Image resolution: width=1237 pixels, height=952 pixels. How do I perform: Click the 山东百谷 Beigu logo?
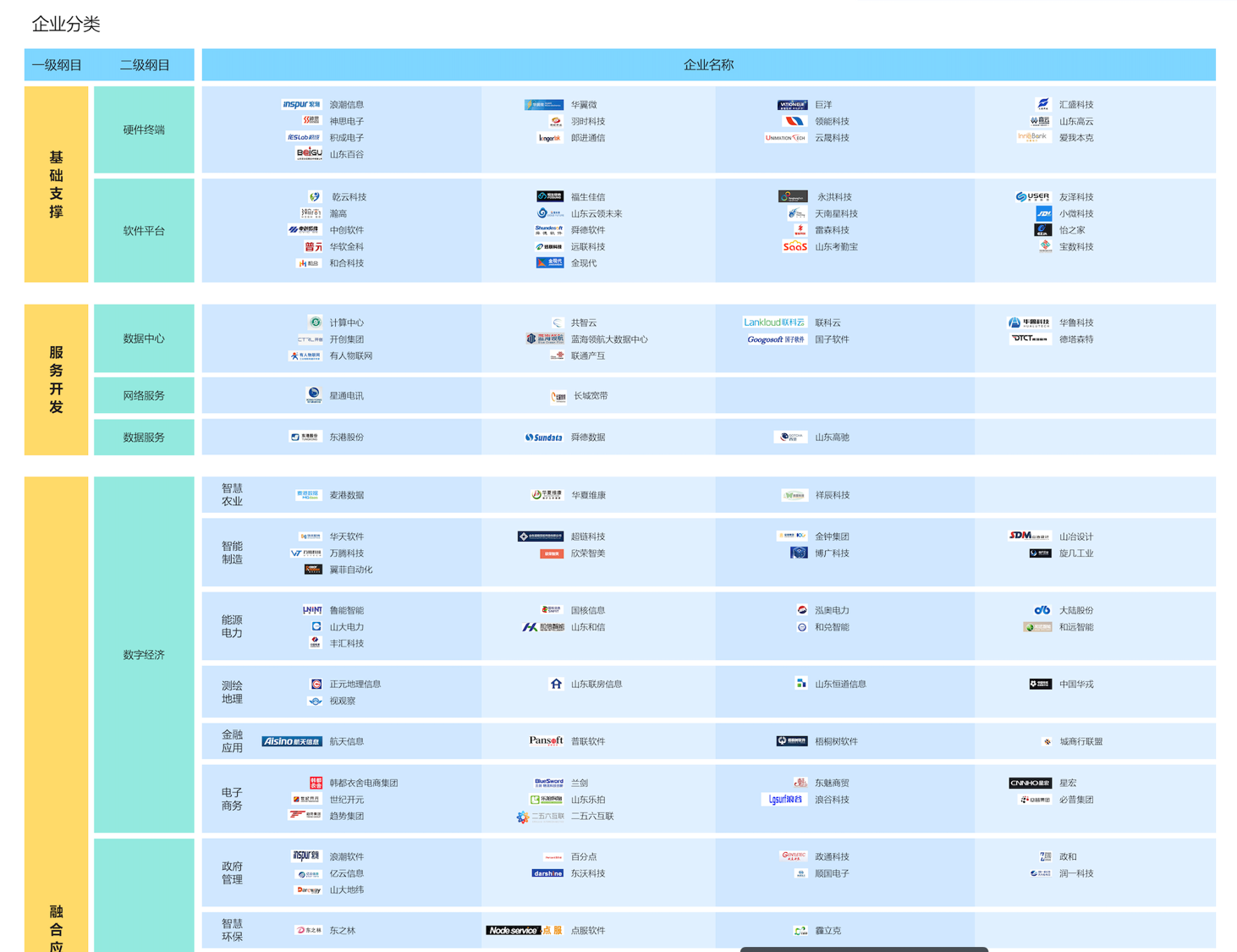308,154
